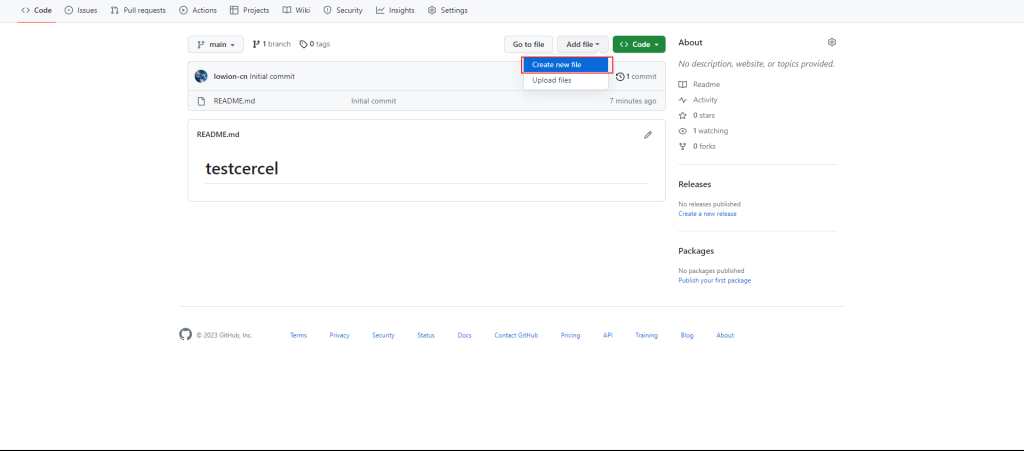The height and width of the screenshot is (451, 1024).
Task: Open About settings gear icon
Action: [x=831, y=42]
